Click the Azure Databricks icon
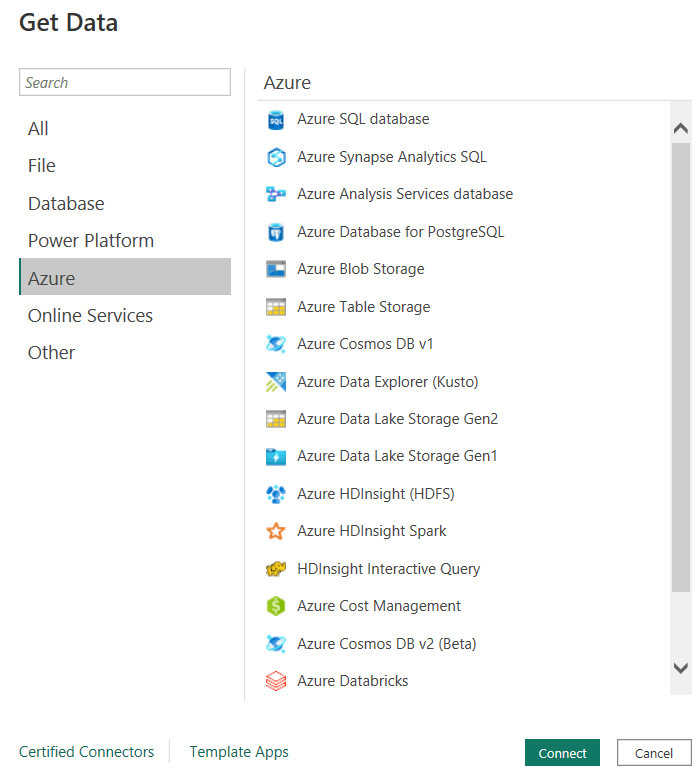 [276, 681]
